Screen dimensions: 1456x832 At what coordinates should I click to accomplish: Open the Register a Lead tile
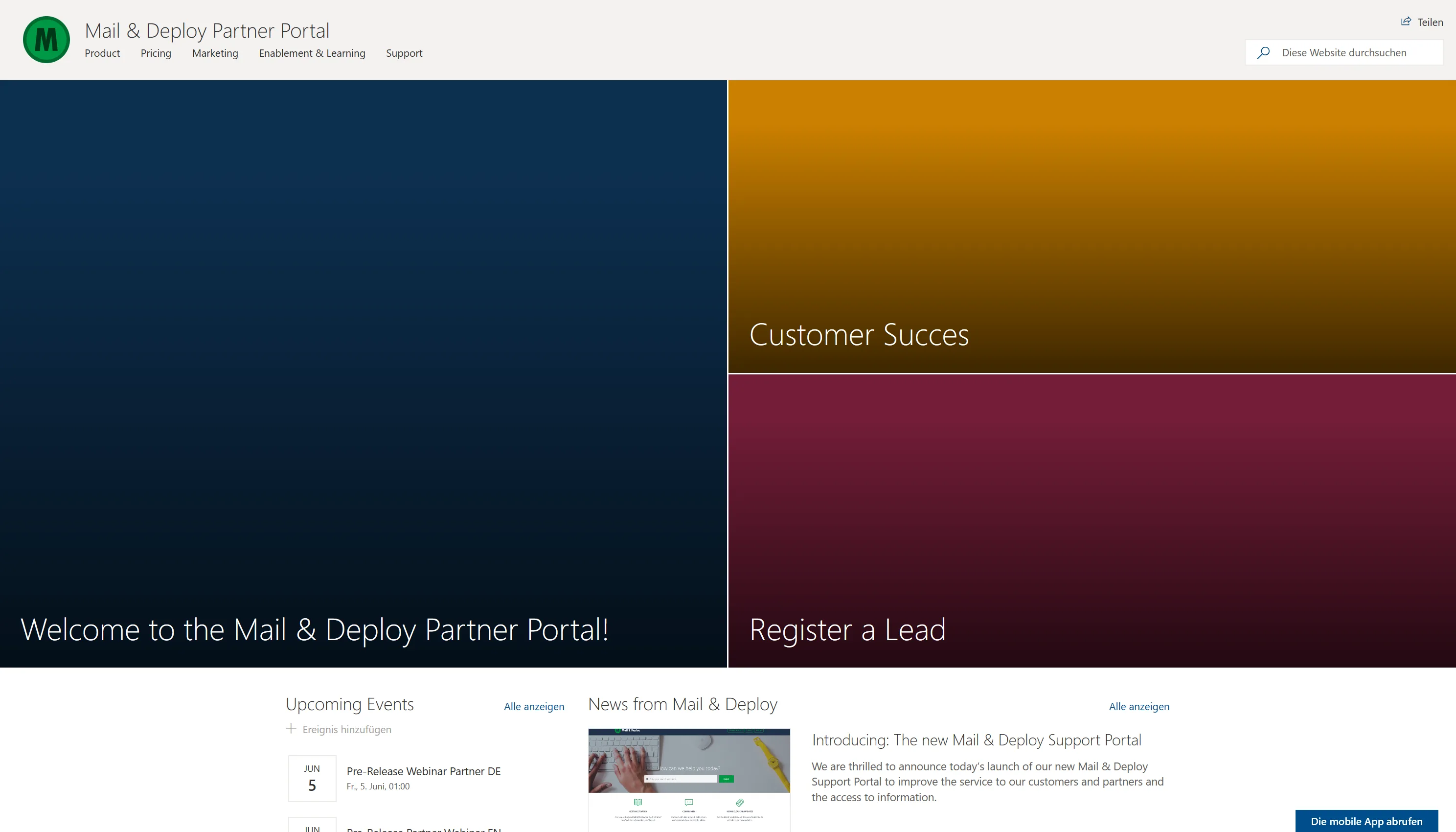pyautogui.click(x=1092, y=521)
